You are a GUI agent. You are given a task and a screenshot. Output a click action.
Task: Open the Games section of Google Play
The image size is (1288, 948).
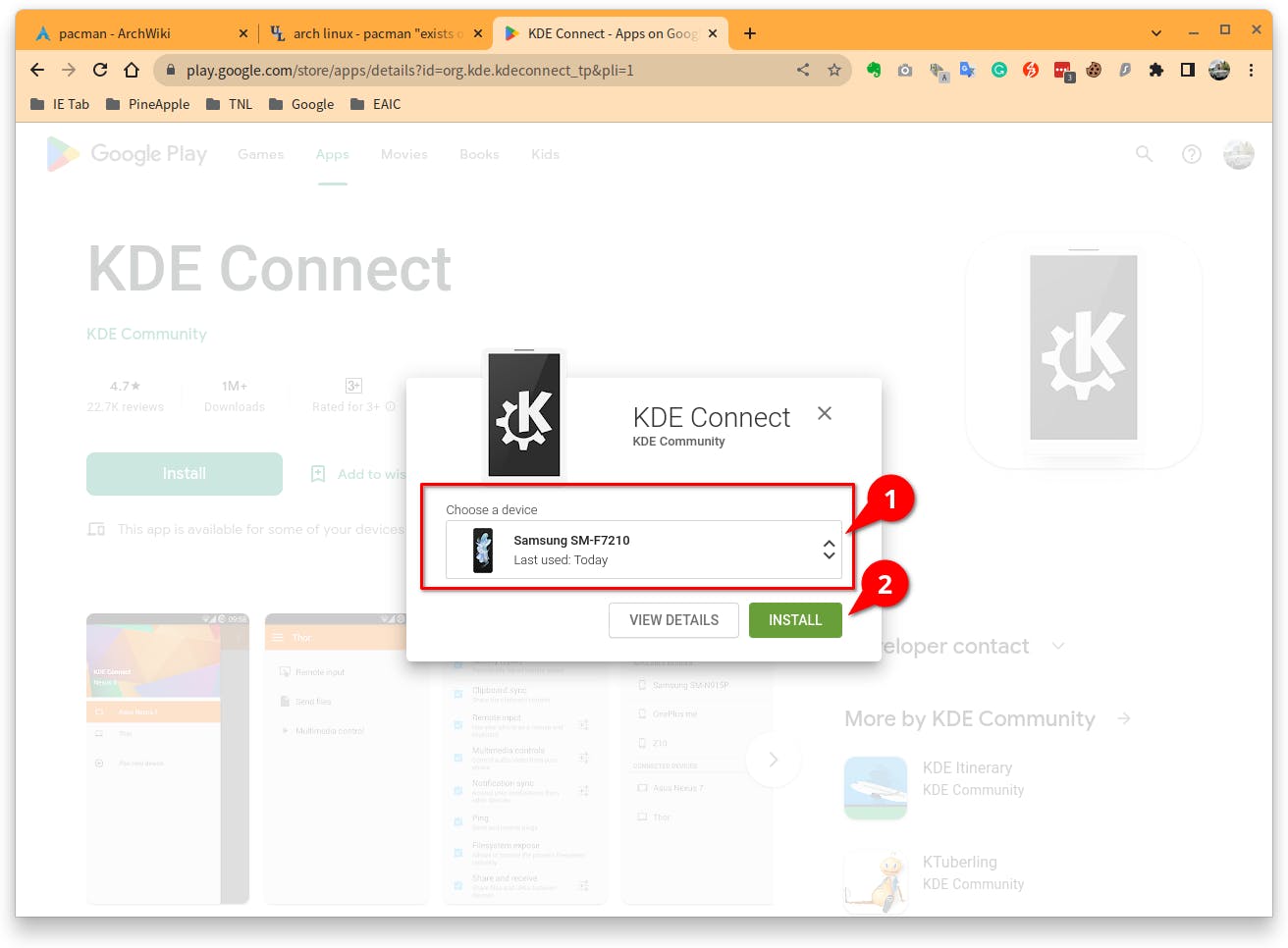(x=260, y=154)
